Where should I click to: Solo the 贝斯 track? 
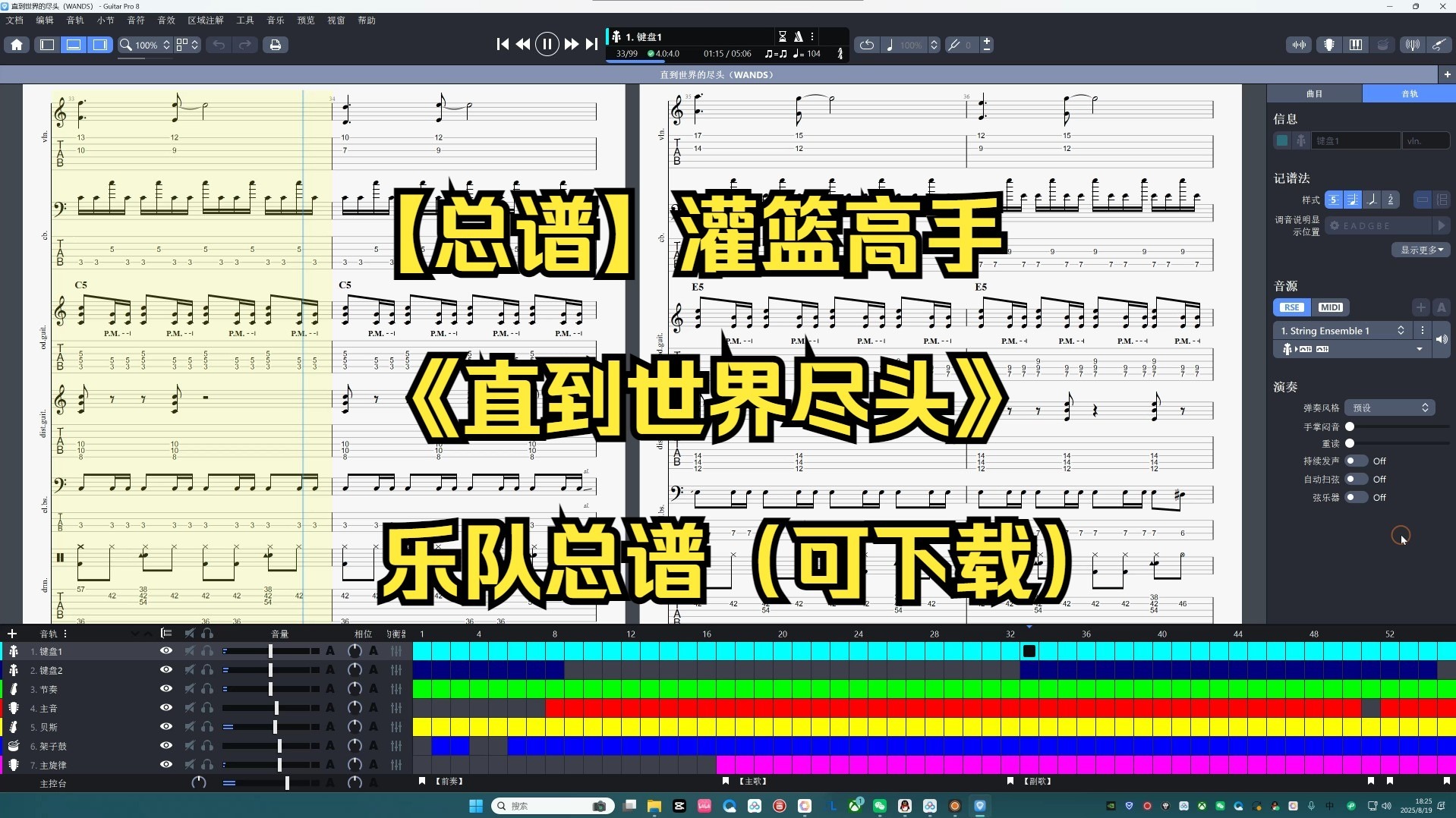[207, 727]
